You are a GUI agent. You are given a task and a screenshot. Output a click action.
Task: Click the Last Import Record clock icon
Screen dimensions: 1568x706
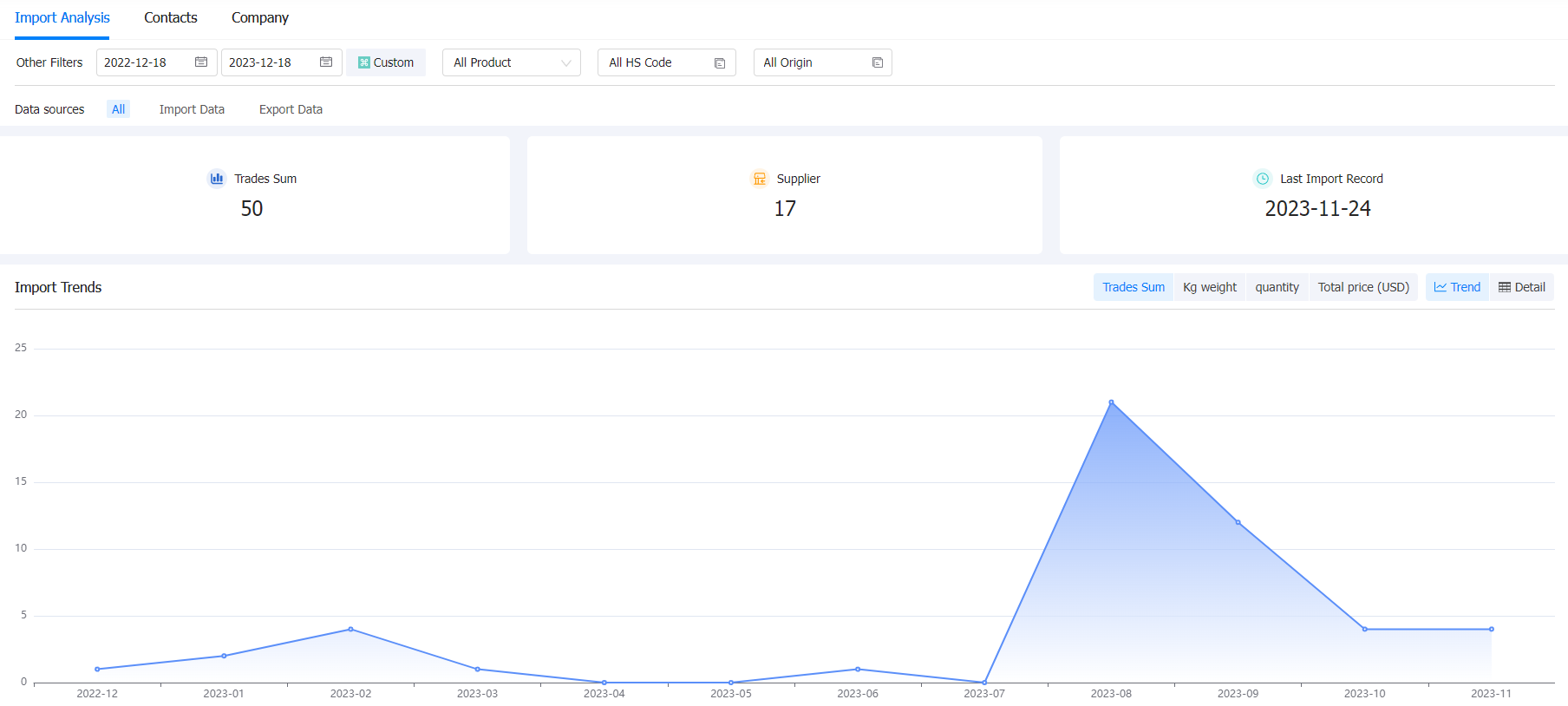(x=1263, y=179)
